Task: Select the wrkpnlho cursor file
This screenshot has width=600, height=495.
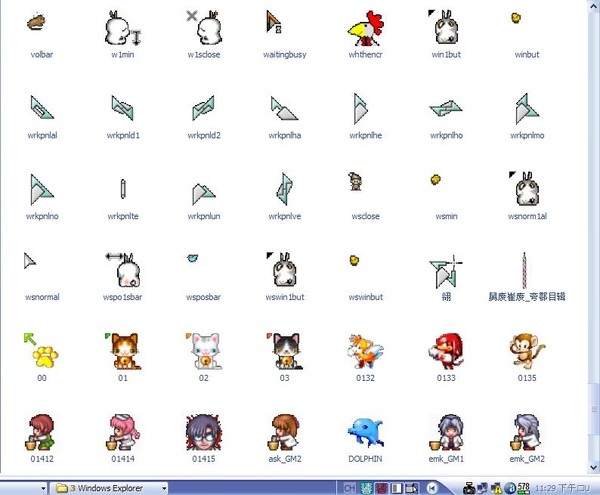Action: click(x=446, y=108)
